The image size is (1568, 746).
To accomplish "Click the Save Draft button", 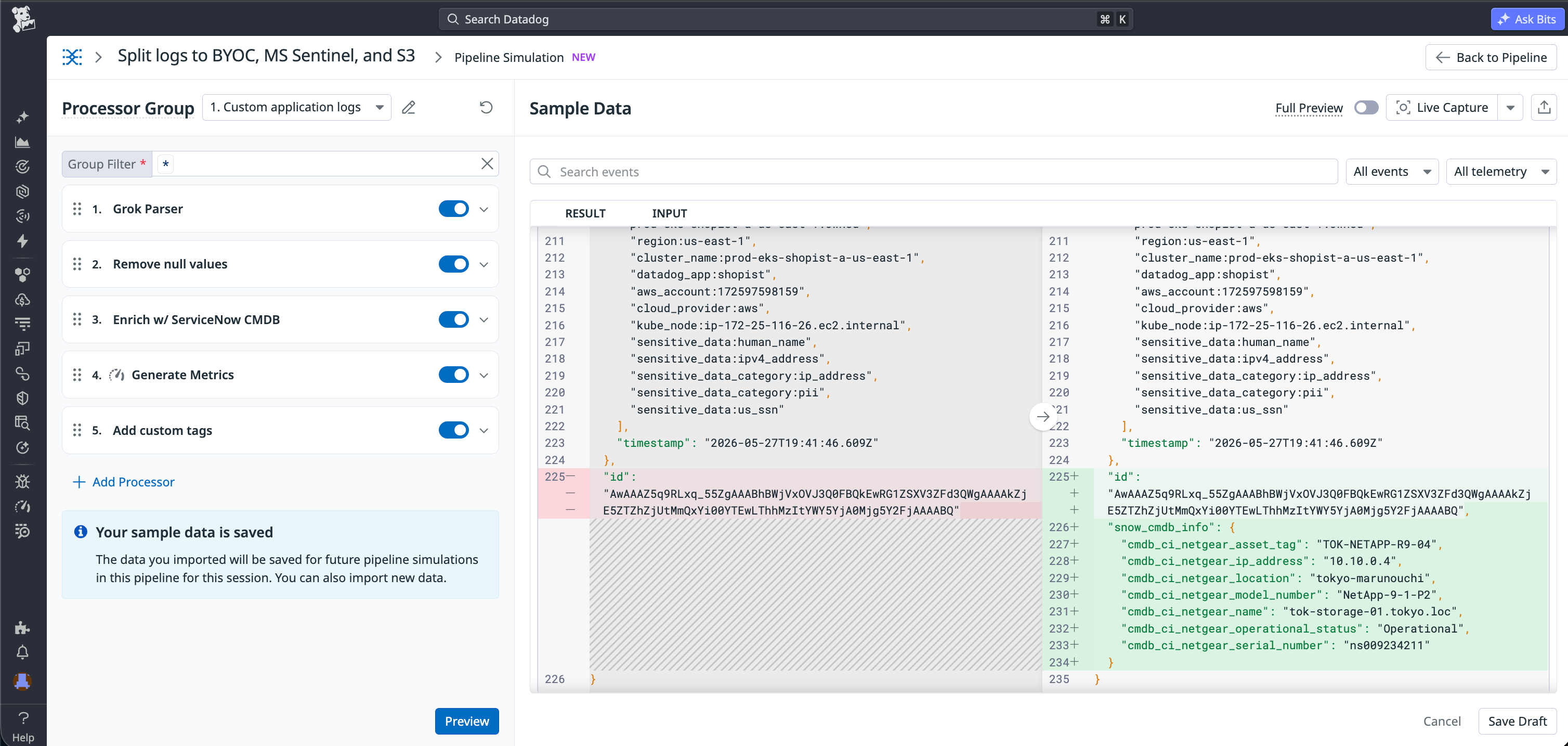I will pos(1517,721).
